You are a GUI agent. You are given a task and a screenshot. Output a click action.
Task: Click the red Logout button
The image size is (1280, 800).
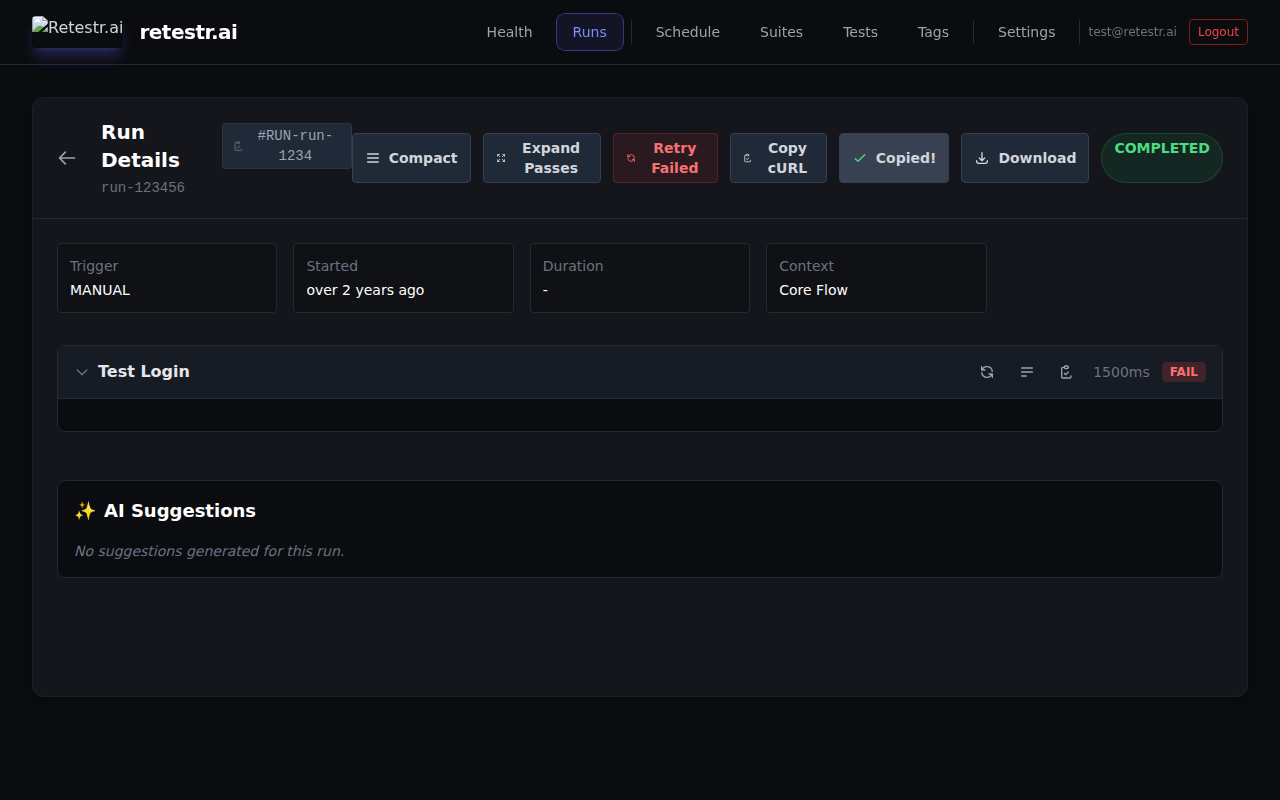click(x=1217, y=32)
